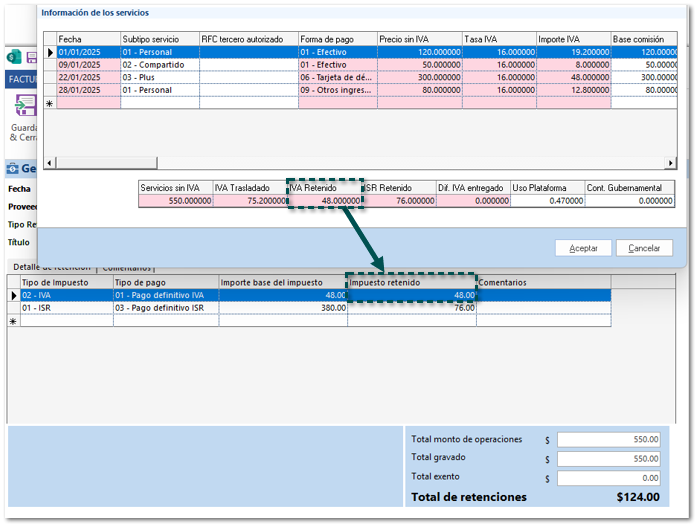The height and width of the screenshot is (527, 698).
Task: Switch to the Detalle de retención tab
Action: tap(50, 267)
